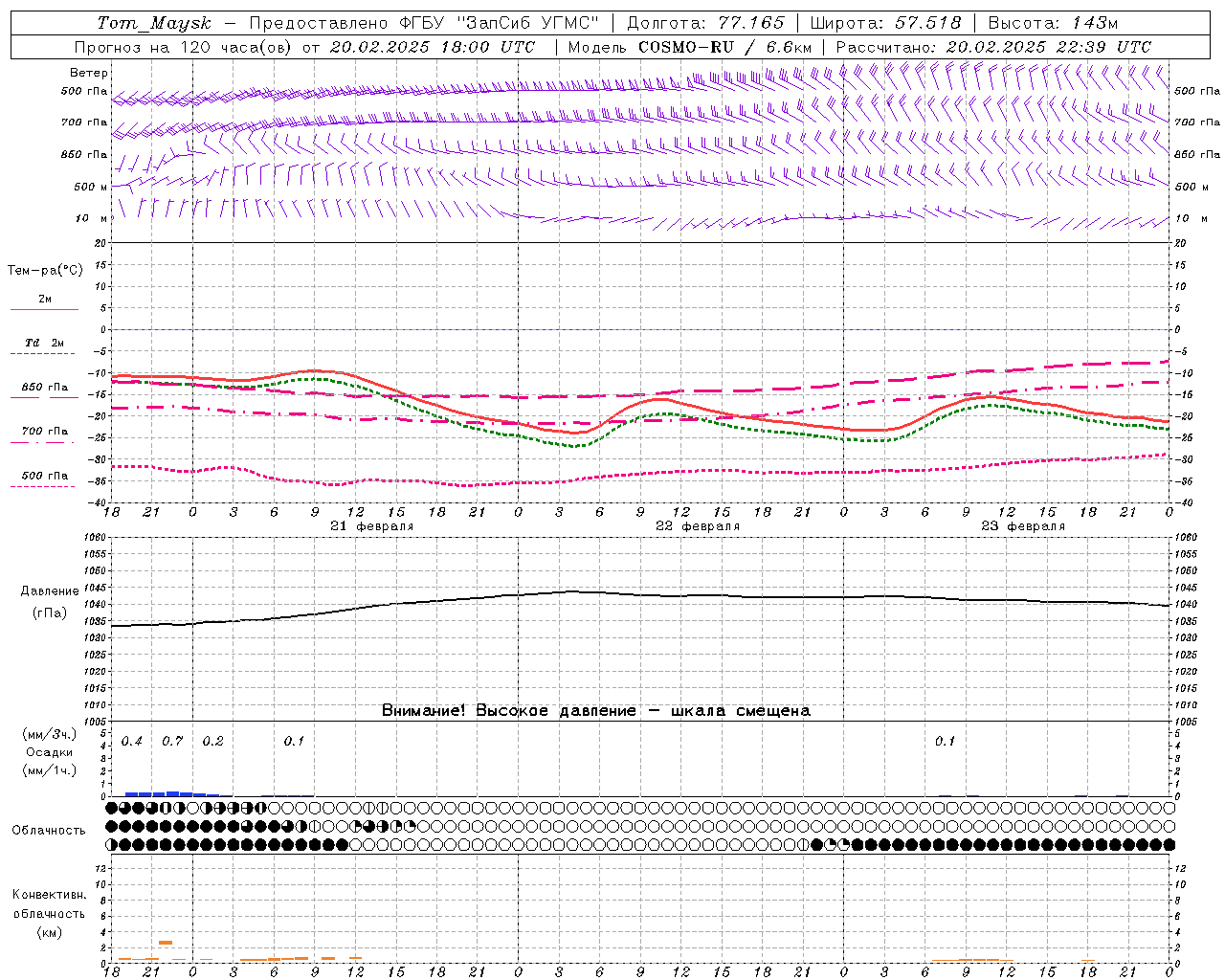Click the warning "Внимание! Высокое давление — шкала смещена"
Viewport: 1225px width, 980px height.
pos(596,711)
